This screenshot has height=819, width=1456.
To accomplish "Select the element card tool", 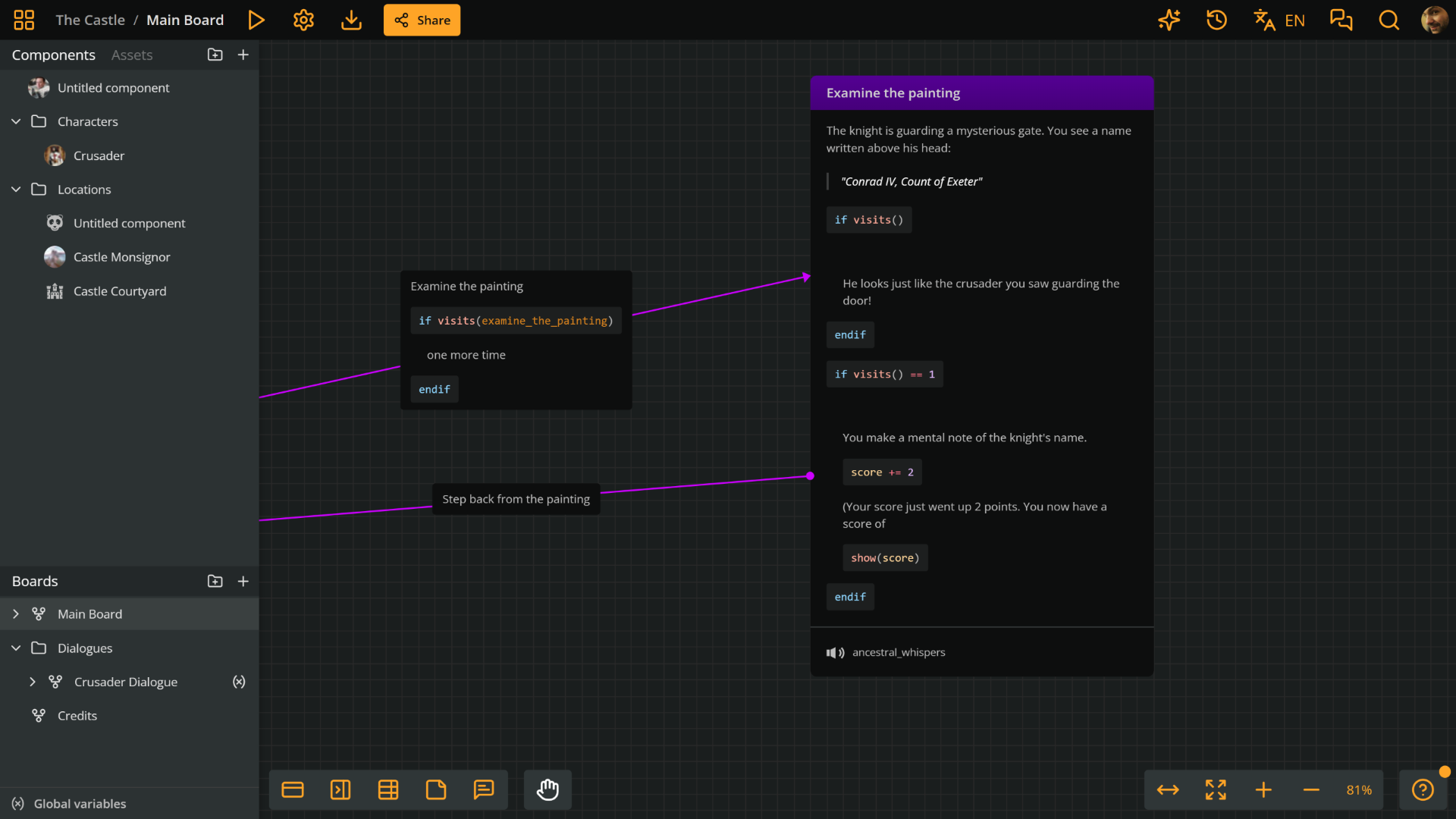I will [293, 790].
